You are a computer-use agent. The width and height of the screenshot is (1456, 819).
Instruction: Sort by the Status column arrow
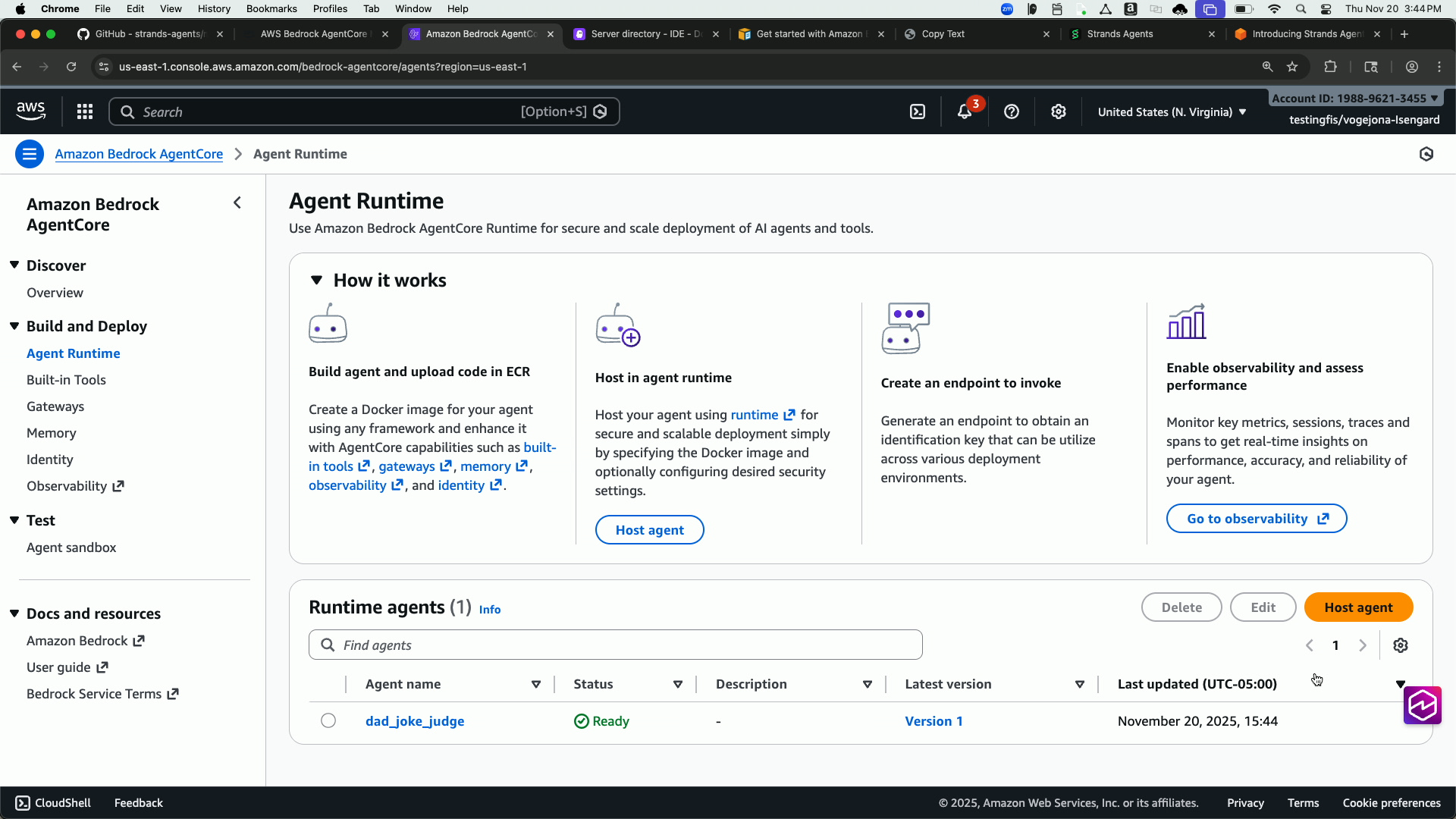pyautogui.click(x=678, y=684)
